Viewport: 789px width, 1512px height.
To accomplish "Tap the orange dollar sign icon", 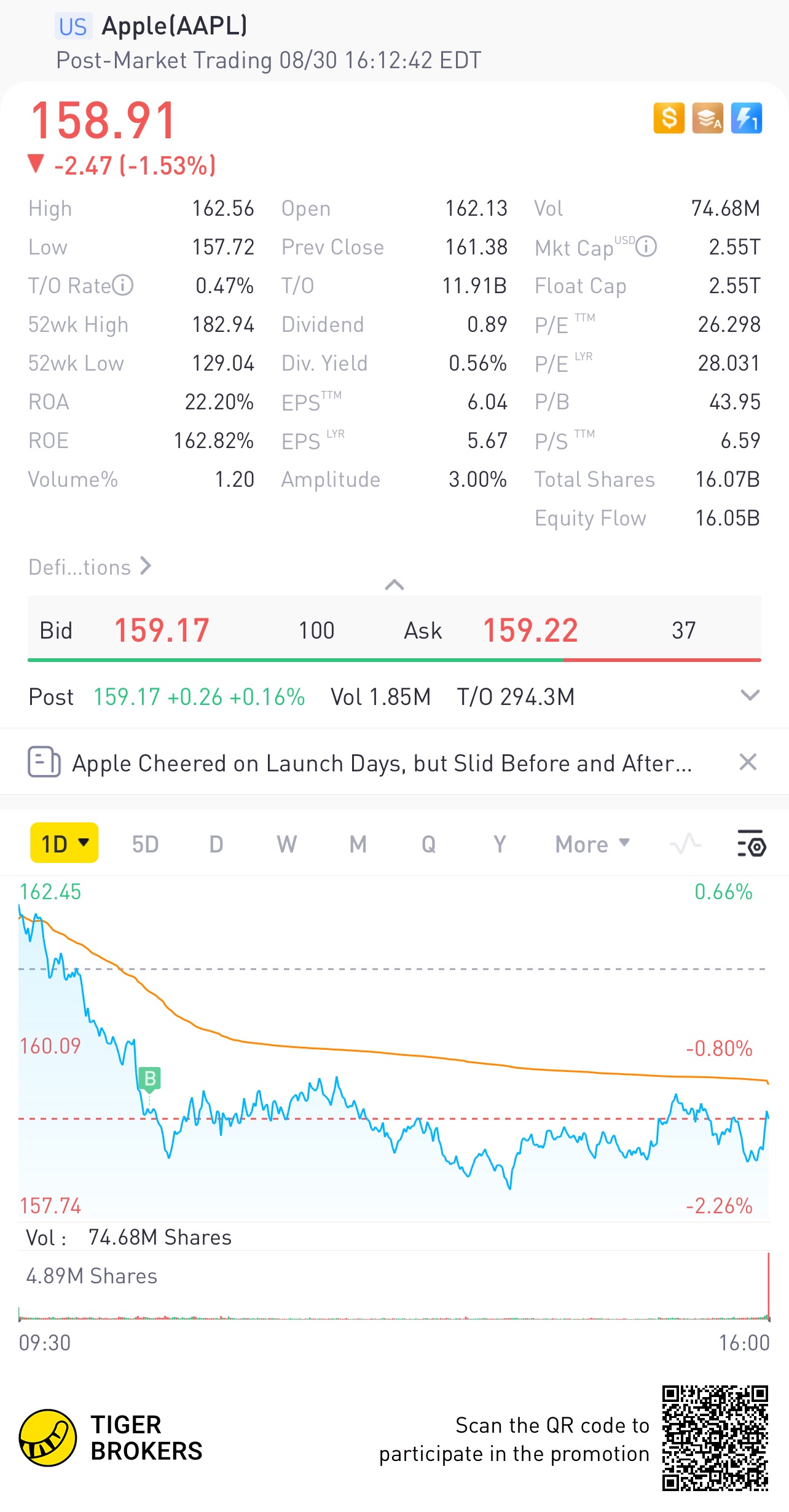I will [x=669, y=118].
